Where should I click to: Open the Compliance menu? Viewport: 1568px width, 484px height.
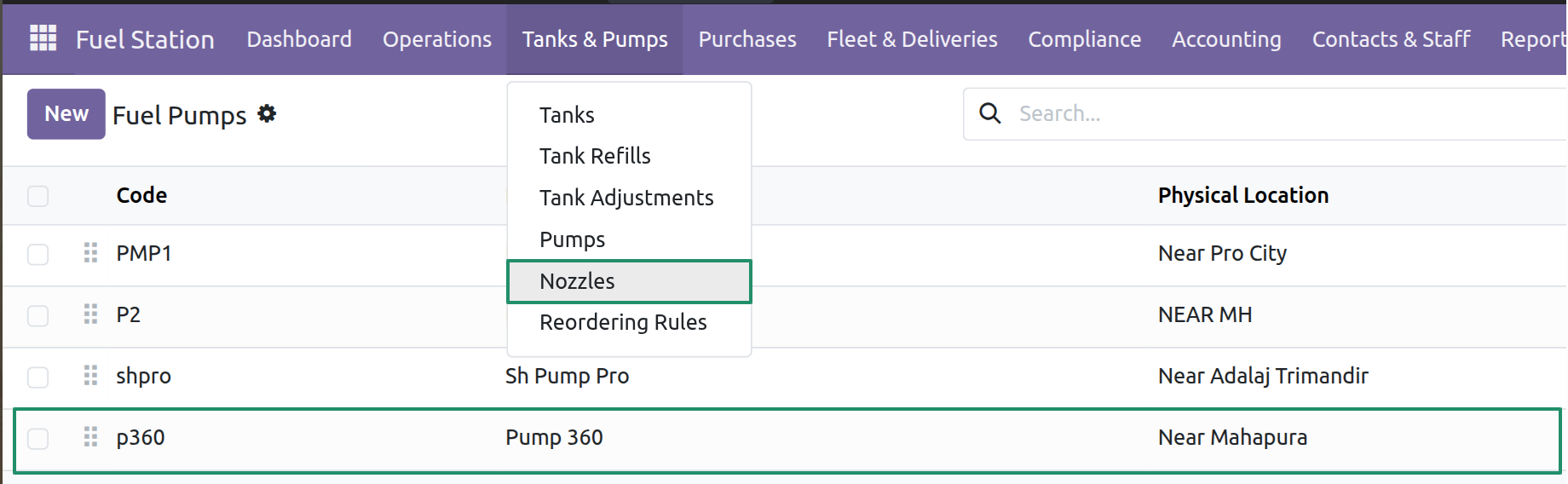tap(1084, 39)
